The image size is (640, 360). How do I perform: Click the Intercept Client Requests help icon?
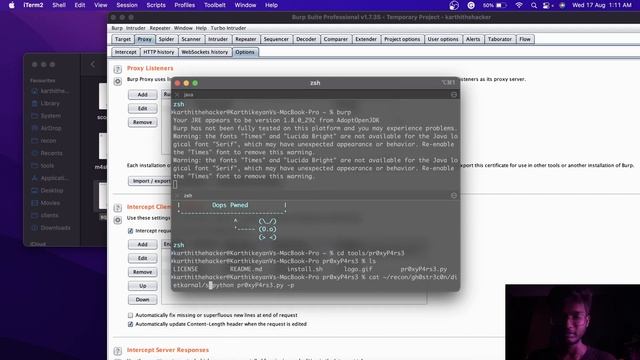(x=118, y=208)
